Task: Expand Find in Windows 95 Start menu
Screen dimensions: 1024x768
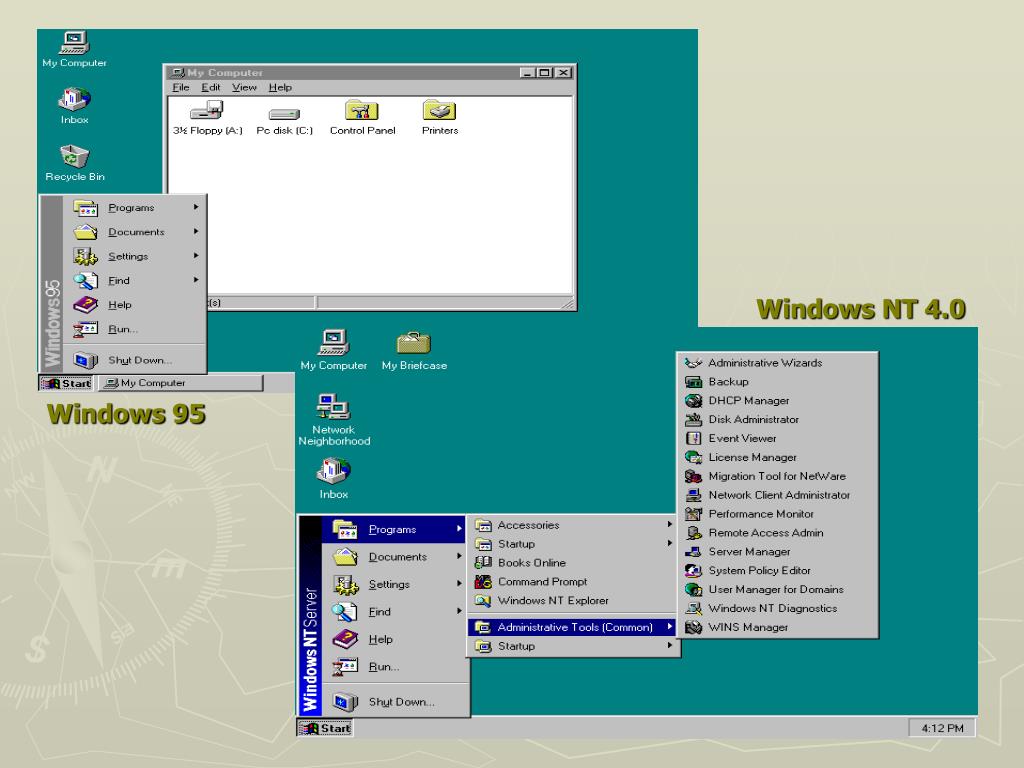Action: point(134,280)
